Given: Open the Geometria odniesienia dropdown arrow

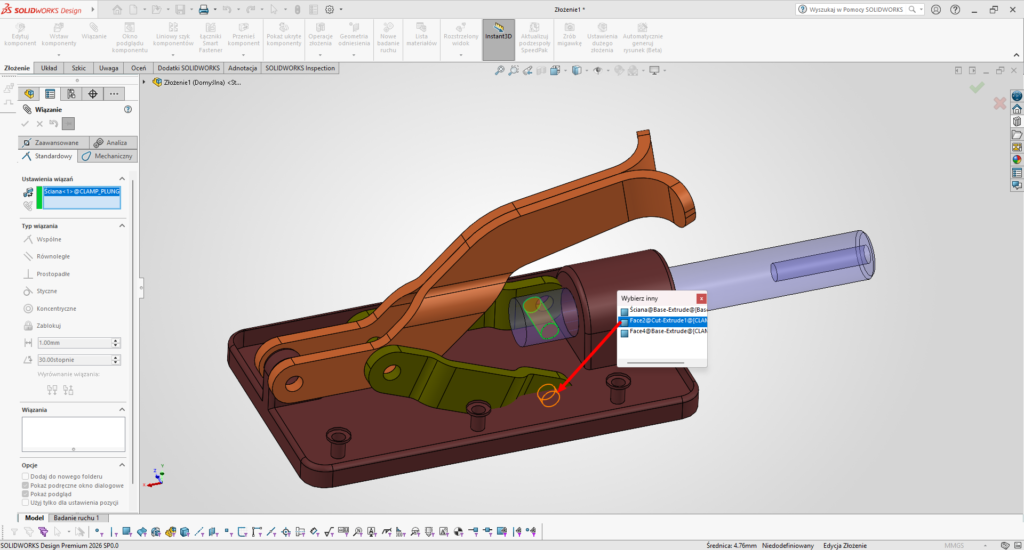Looking at the screenshot, I should tap(353, 55).
